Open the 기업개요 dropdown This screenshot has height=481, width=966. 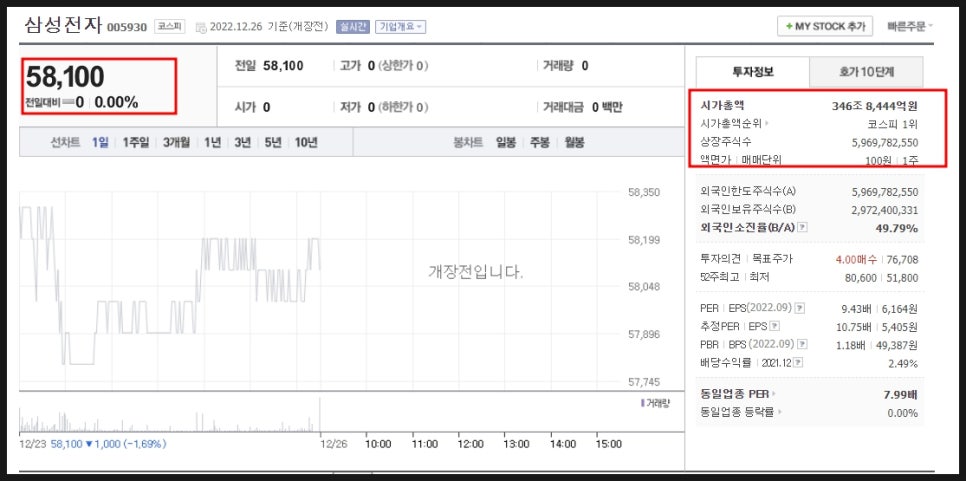click(x=400, y=27)
